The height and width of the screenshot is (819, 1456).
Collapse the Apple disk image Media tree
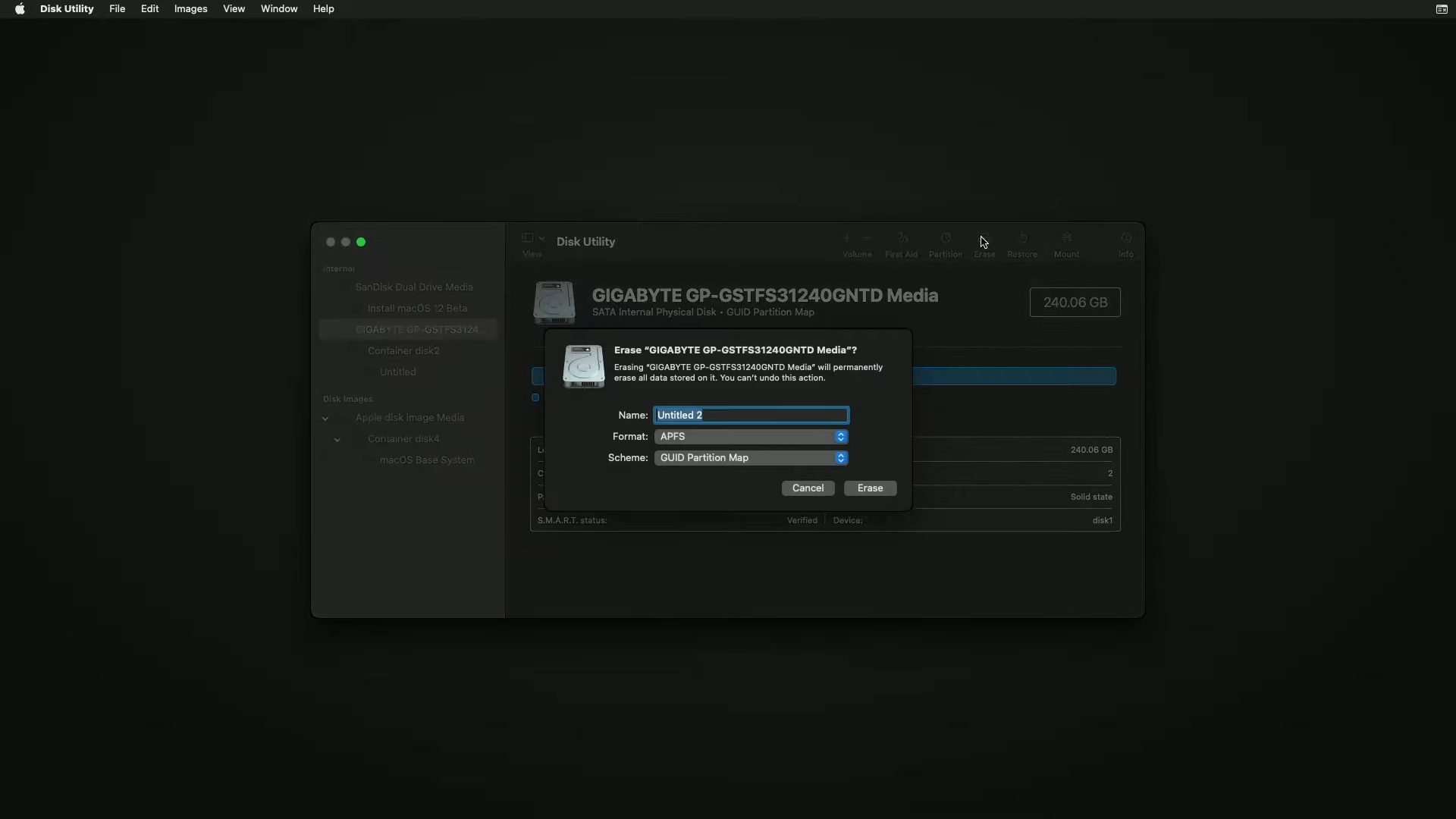pos(325,419)
